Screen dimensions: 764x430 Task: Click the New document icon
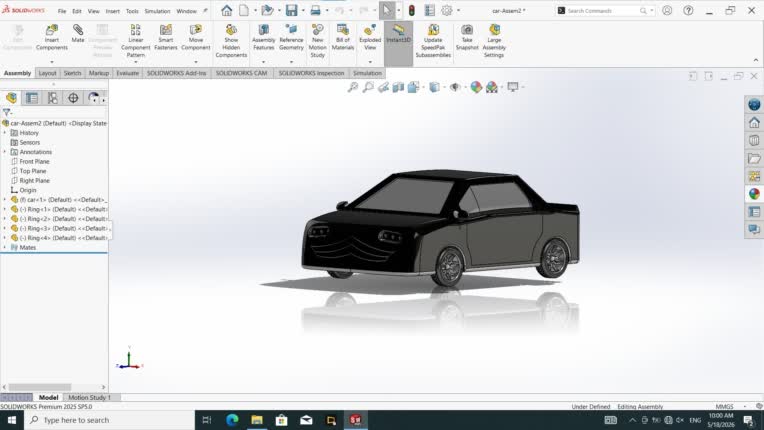244,10
